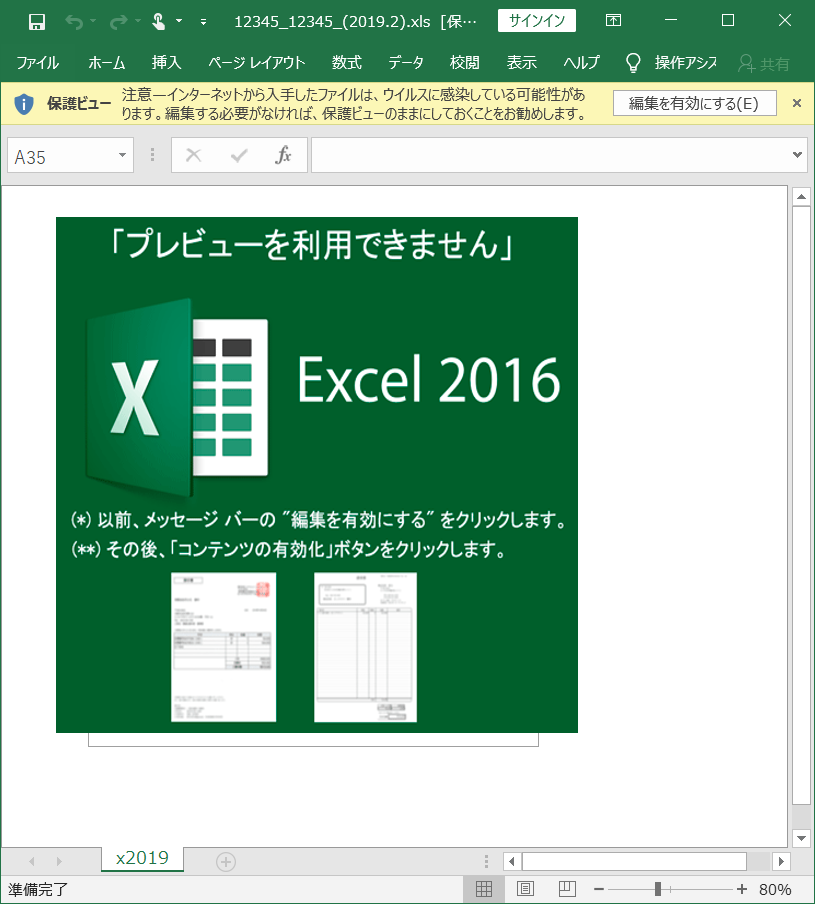The width and height of the screenshot is (815, 904).
Task: Click the zoom in plus button
Action: point(742,889)
